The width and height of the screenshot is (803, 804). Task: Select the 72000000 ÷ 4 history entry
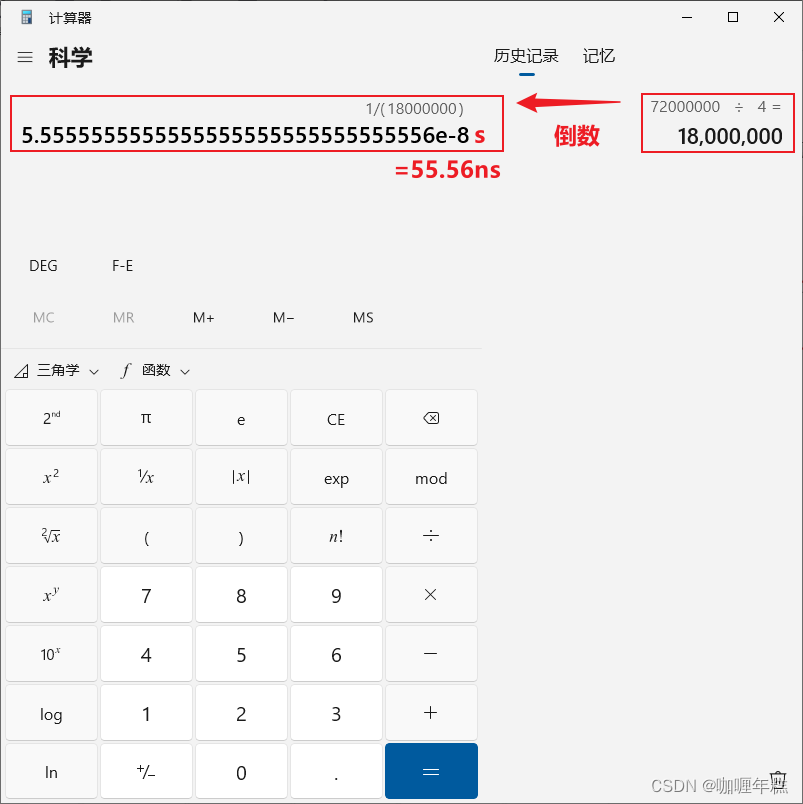pyautogui.click(x=718, y=123)
